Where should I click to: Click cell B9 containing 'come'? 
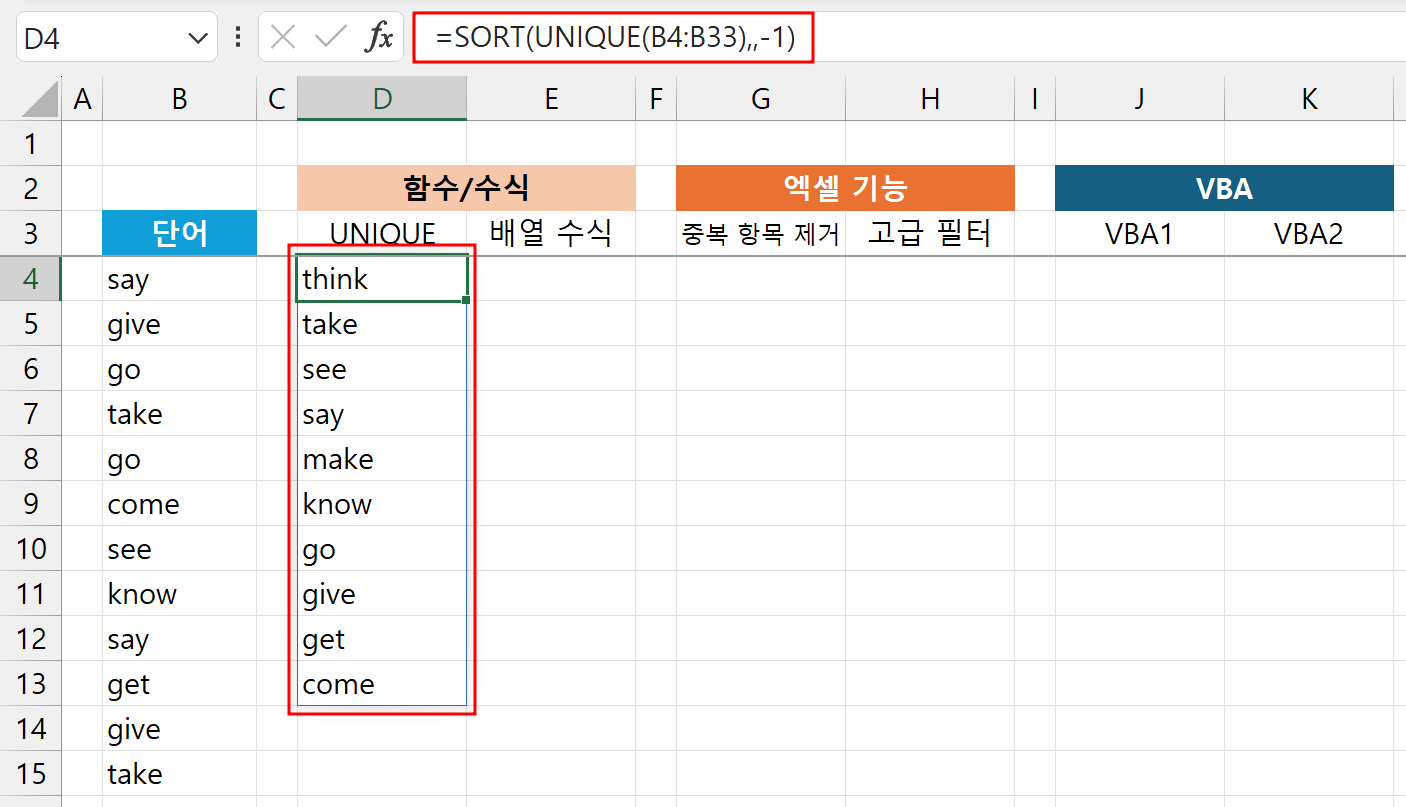pyautogui.click(x=143, y=504)
